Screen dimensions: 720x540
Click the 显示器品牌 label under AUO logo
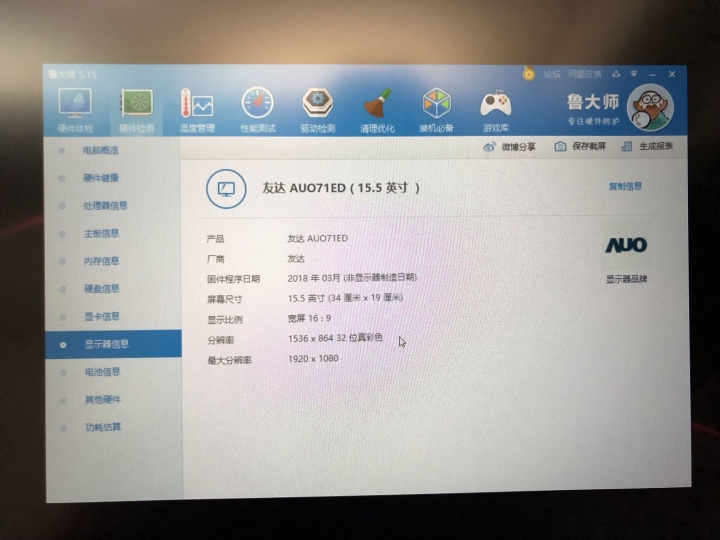point(627,279)
